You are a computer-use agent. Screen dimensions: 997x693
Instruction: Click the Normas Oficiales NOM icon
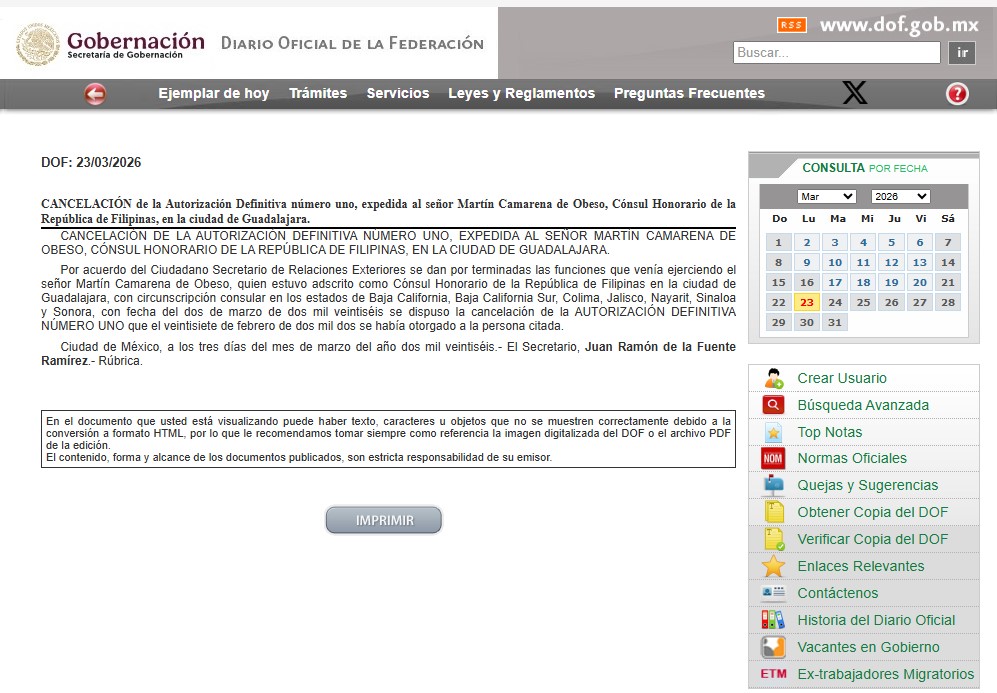tap(774, 458)
